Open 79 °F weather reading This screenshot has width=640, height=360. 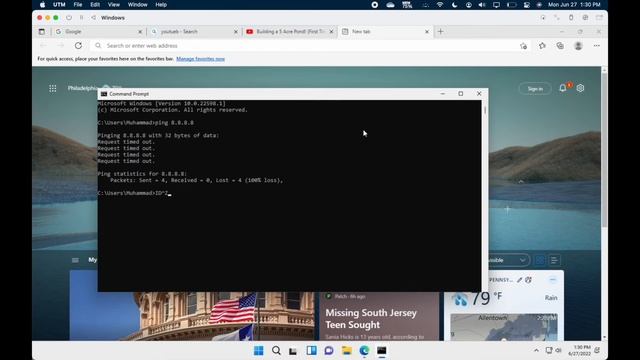[487, 298]
